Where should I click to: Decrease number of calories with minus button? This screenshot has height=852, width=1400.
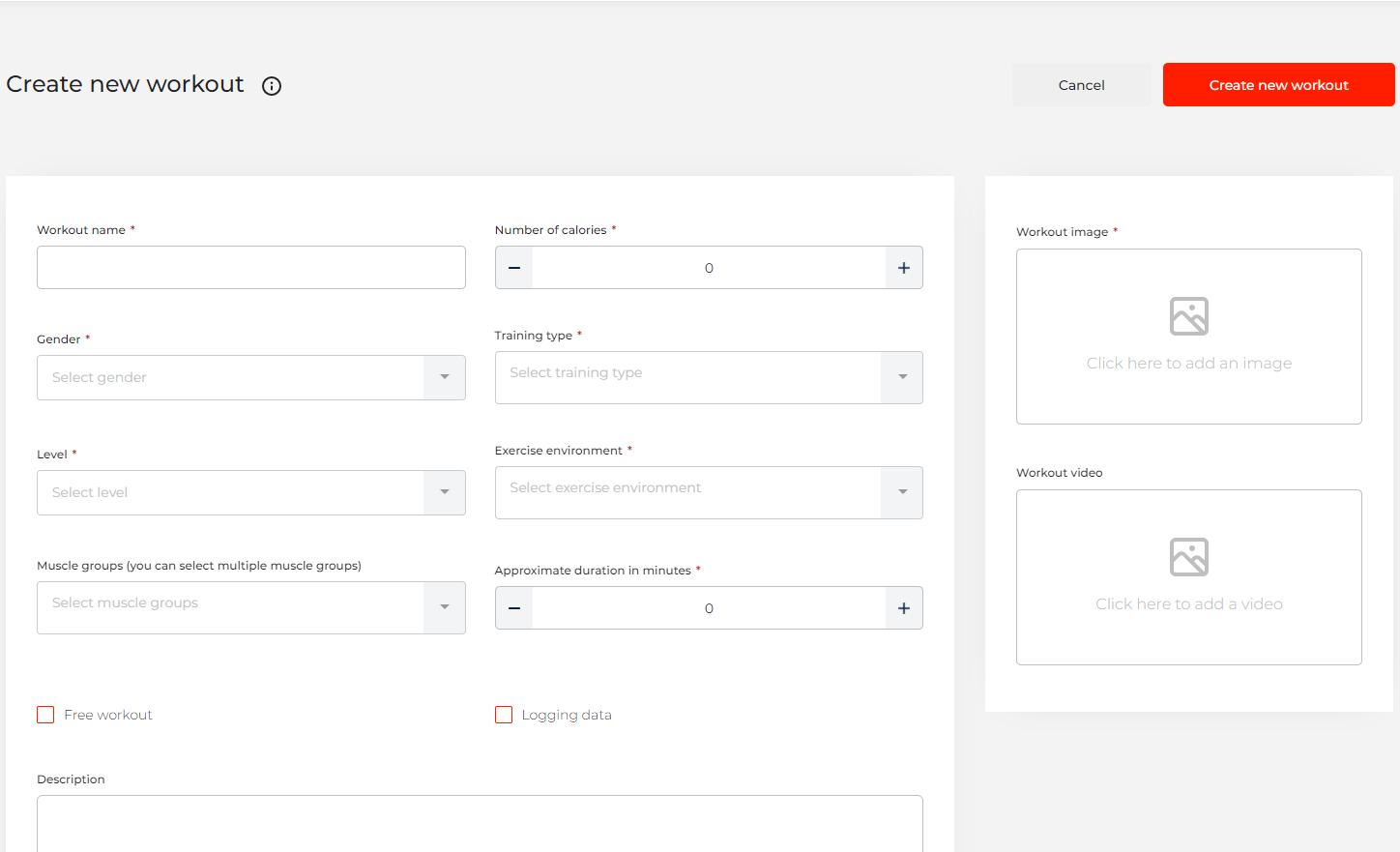(x=514, y=268)
